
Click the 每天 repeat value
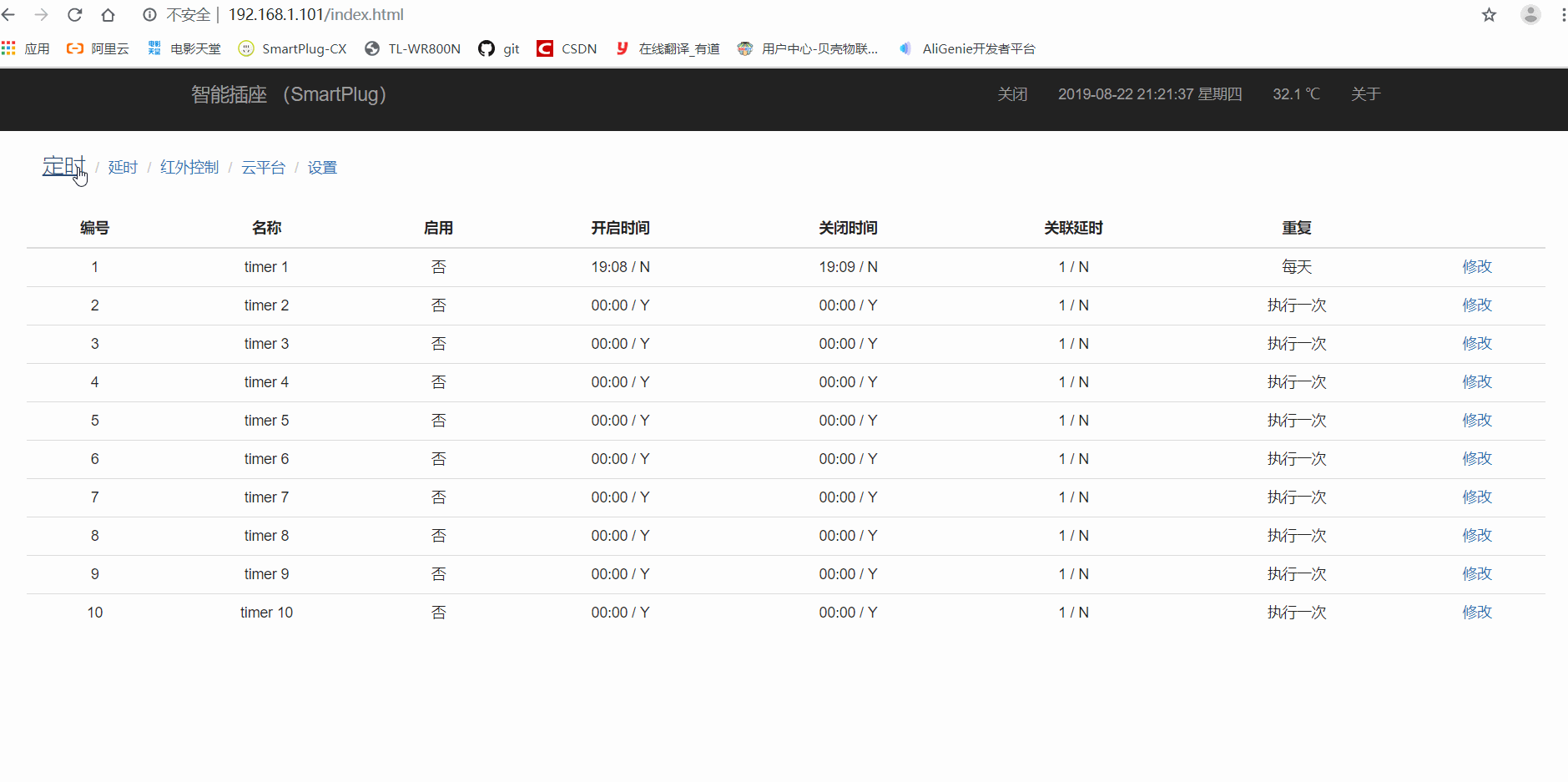1297,267
